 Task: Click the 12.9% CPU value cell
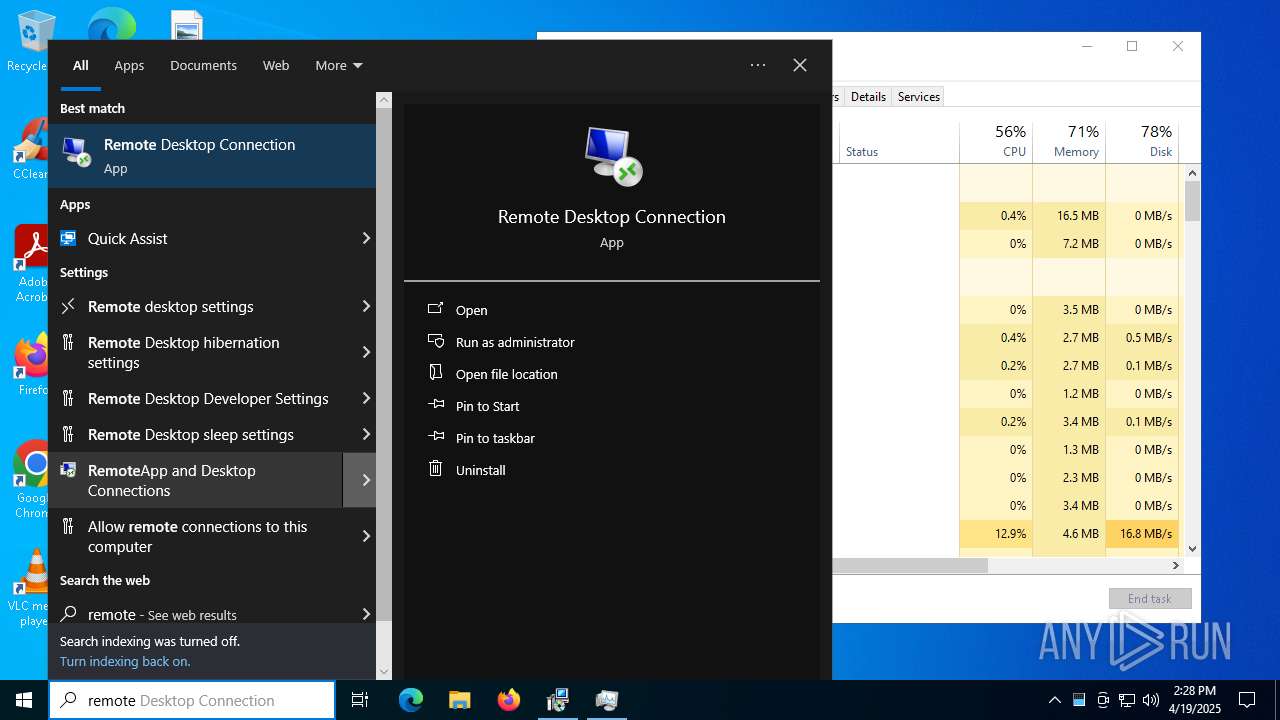[x=996, y=534]
